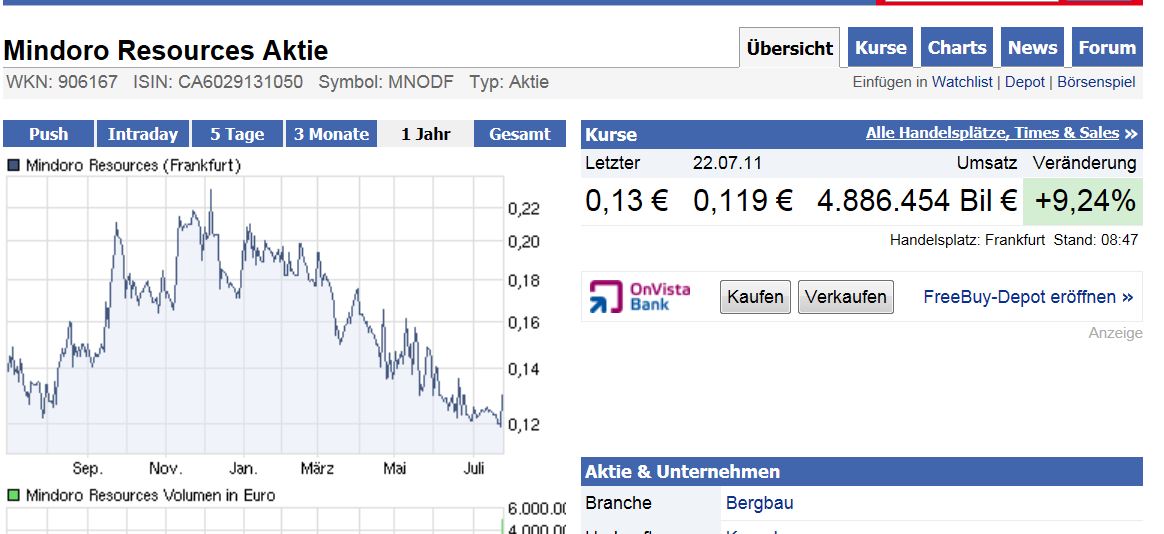The height and width of the screenshot is (534, 1164).
Task: Show the Gesamt chart range
Action: 520,134
